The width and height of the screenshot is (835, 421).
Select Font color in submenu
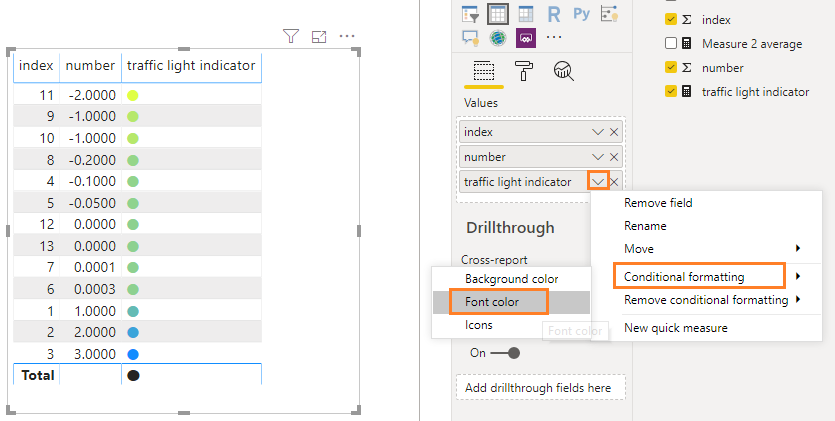(511, 302)
